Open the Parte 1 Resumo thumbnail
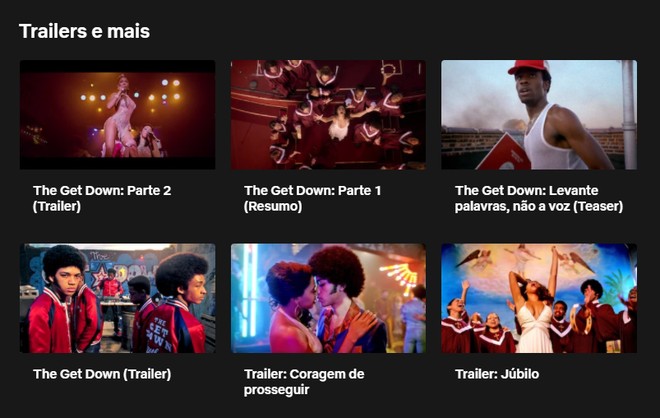 (328, 114)
